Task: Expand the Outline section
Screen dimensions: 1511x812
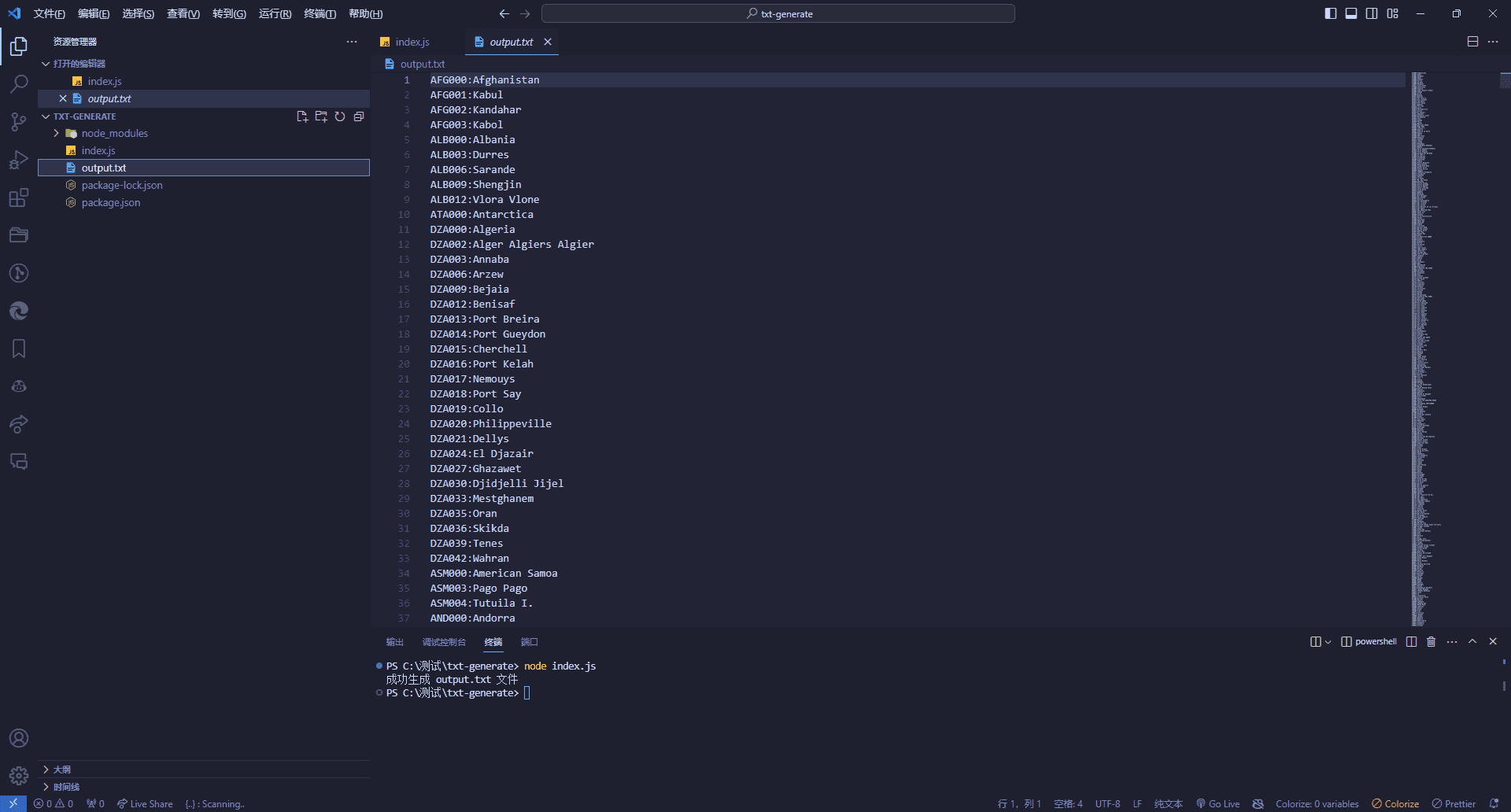Action: pyautogui.click(x=204, y=770)
